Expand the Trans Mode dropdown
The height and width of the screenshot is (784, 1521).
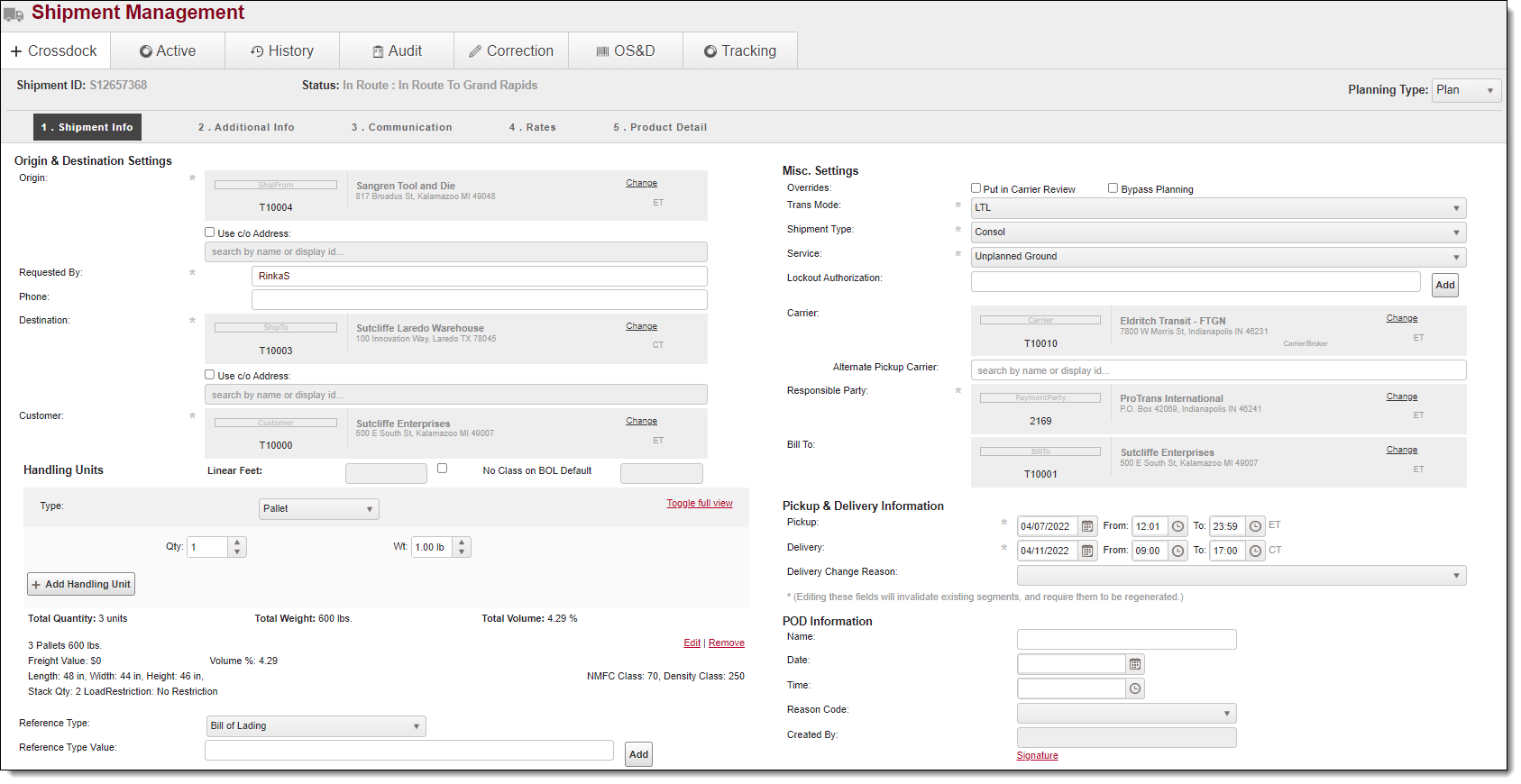pos(1218,208)
